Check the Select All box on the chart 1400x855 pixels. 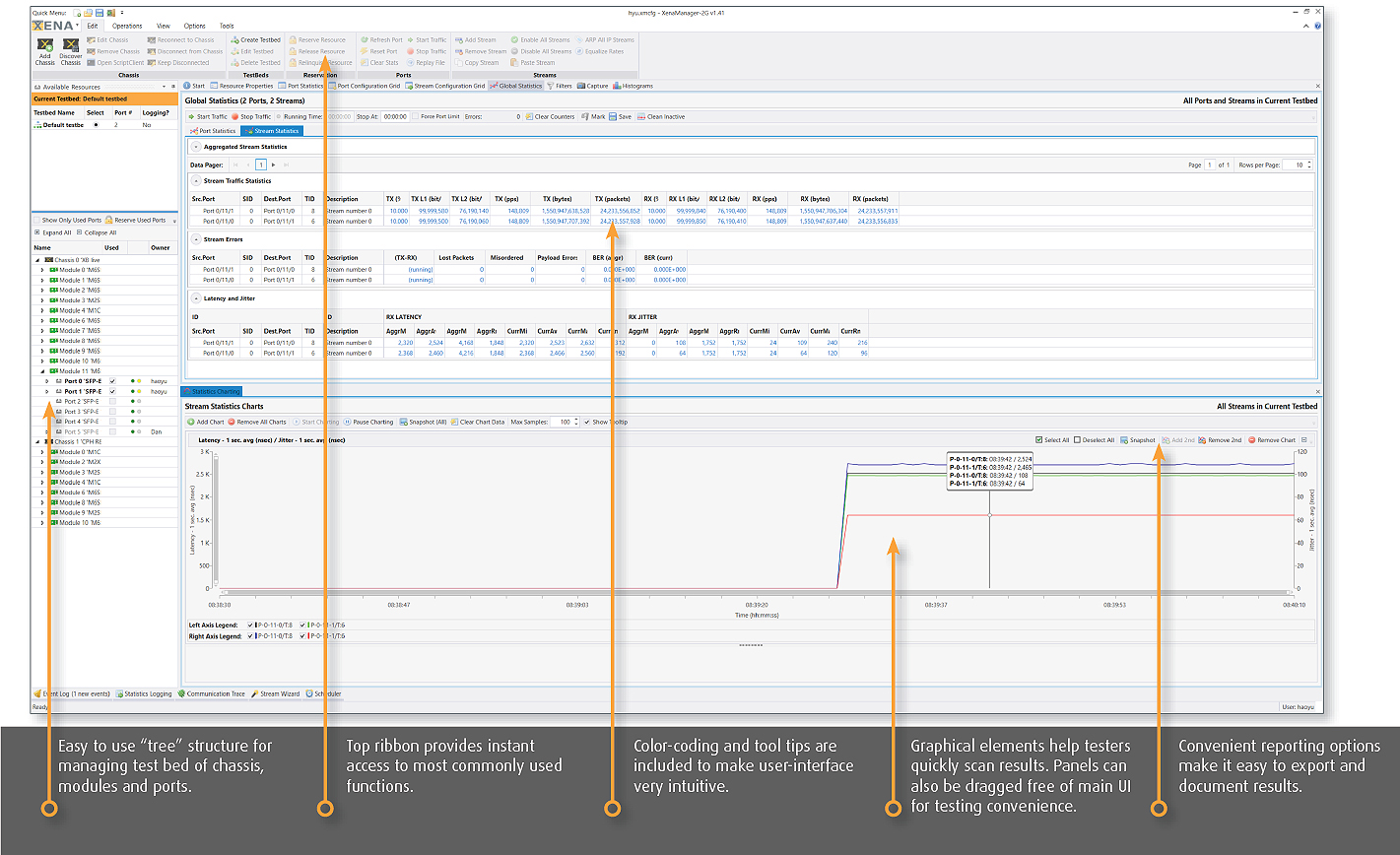coord(1039,440)
